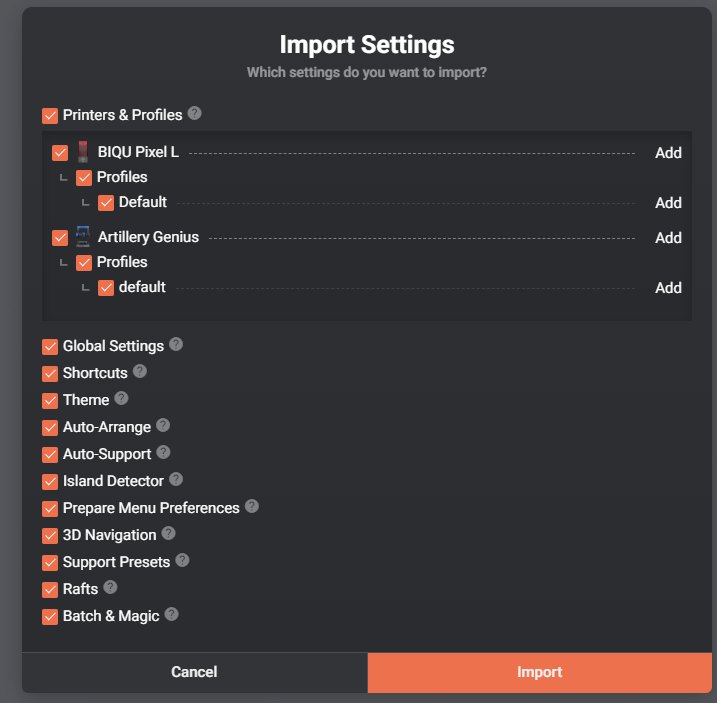Disable the Global Settings import checkbox

(x=50, y=346)
